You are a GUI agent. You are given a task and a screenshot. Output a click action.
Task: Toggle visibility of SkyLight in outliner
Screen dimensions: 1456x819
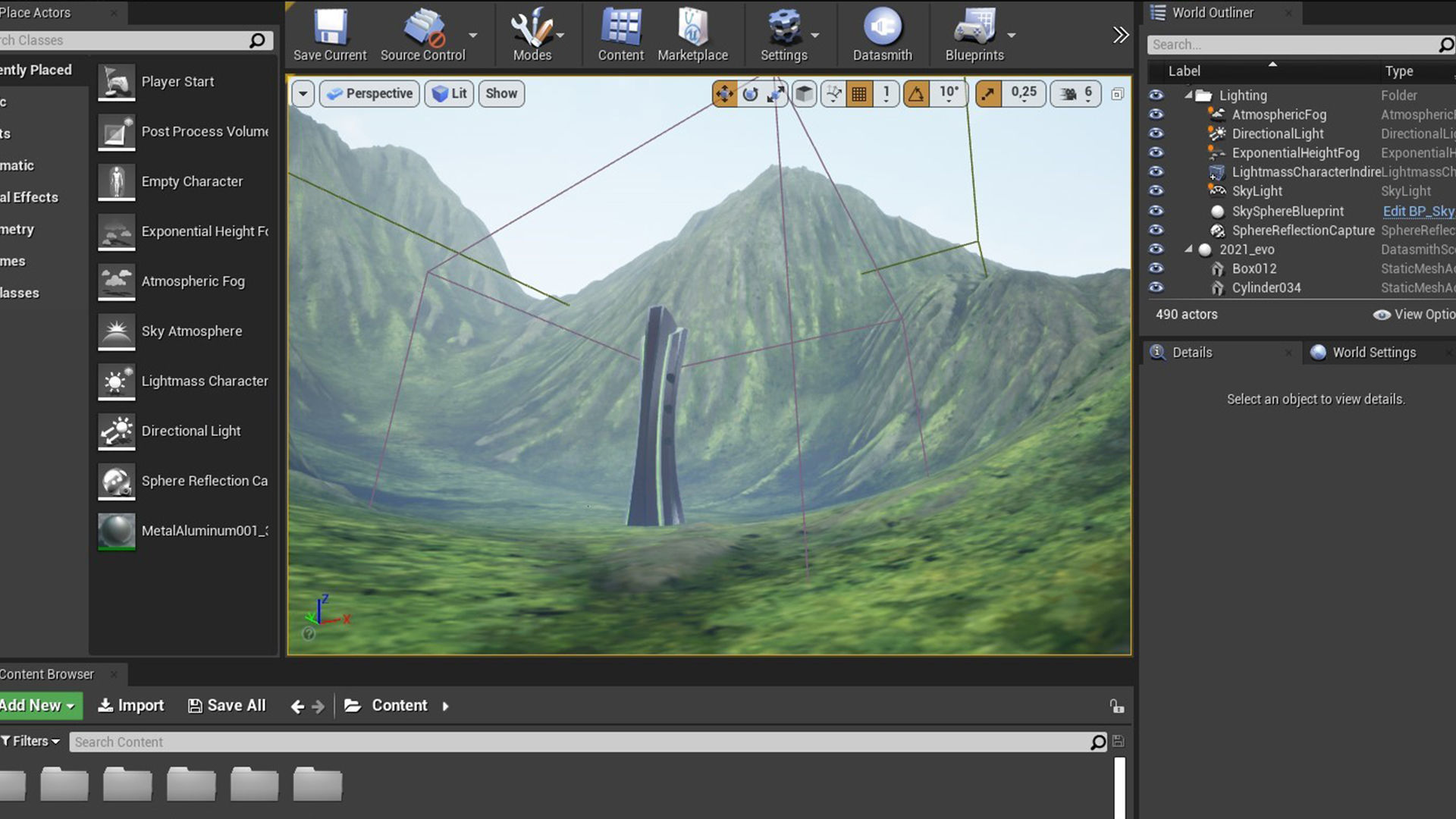coord(1156,191)
